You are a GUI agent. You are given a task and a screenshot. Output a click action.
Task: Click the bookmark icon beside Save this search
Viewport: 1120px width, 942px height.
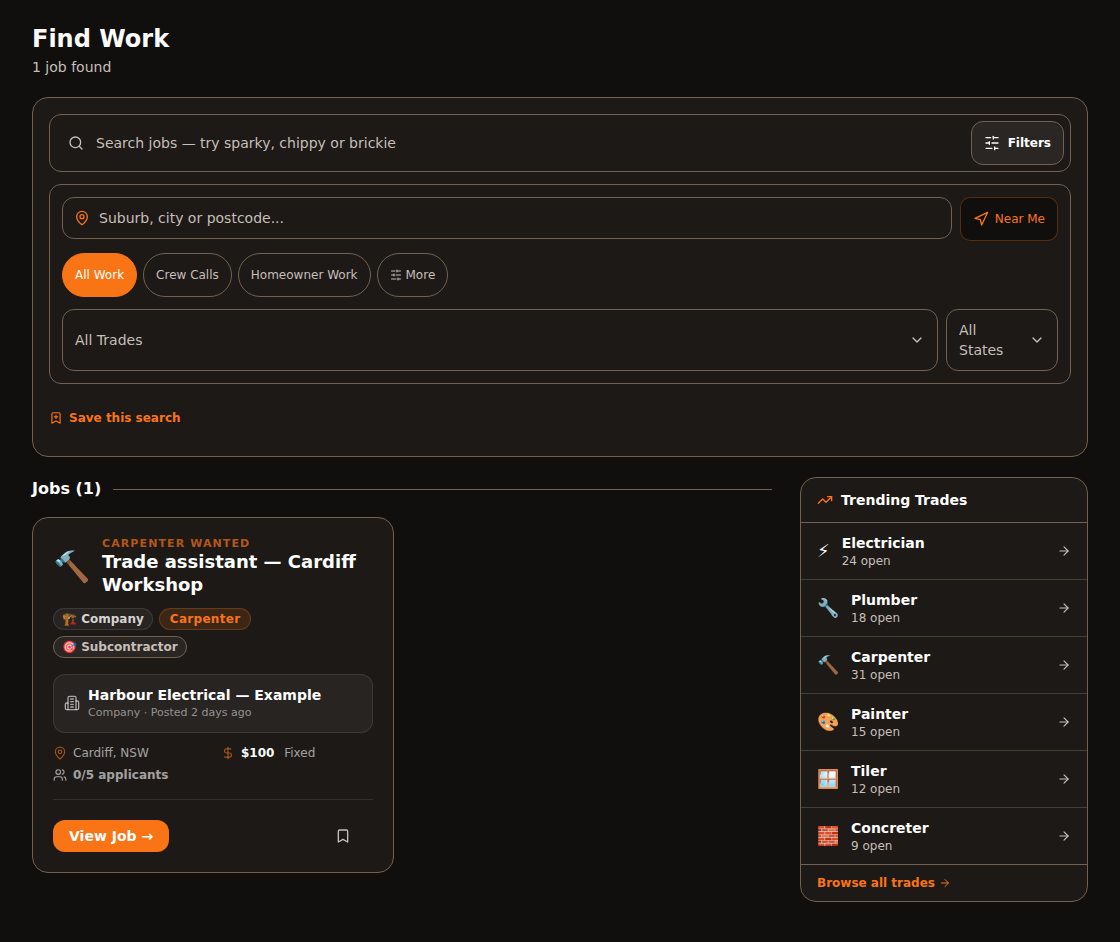pos(56,418)
